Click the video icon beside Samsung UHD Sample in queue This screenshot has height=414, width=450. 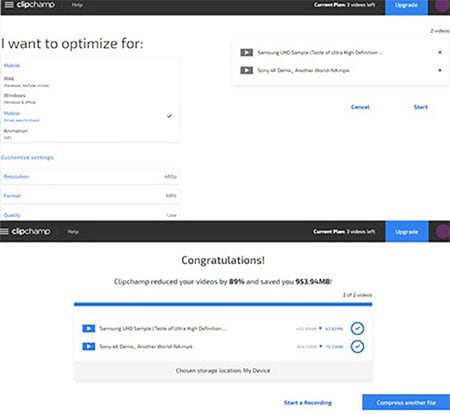coord(247,52)
